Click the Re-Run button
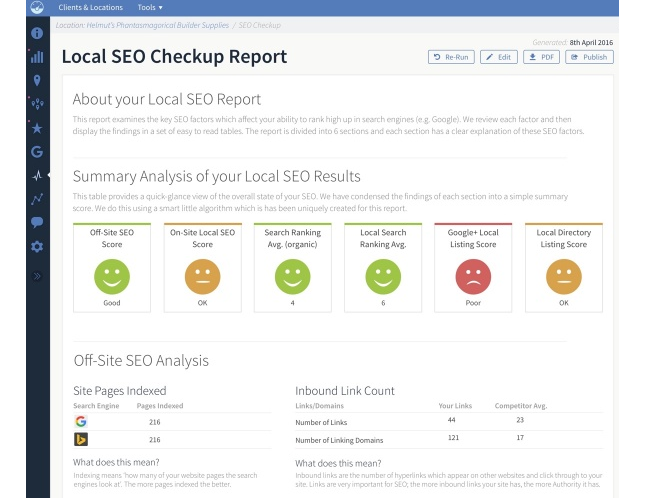The image size is (648, 498). [x=451, y=57]
